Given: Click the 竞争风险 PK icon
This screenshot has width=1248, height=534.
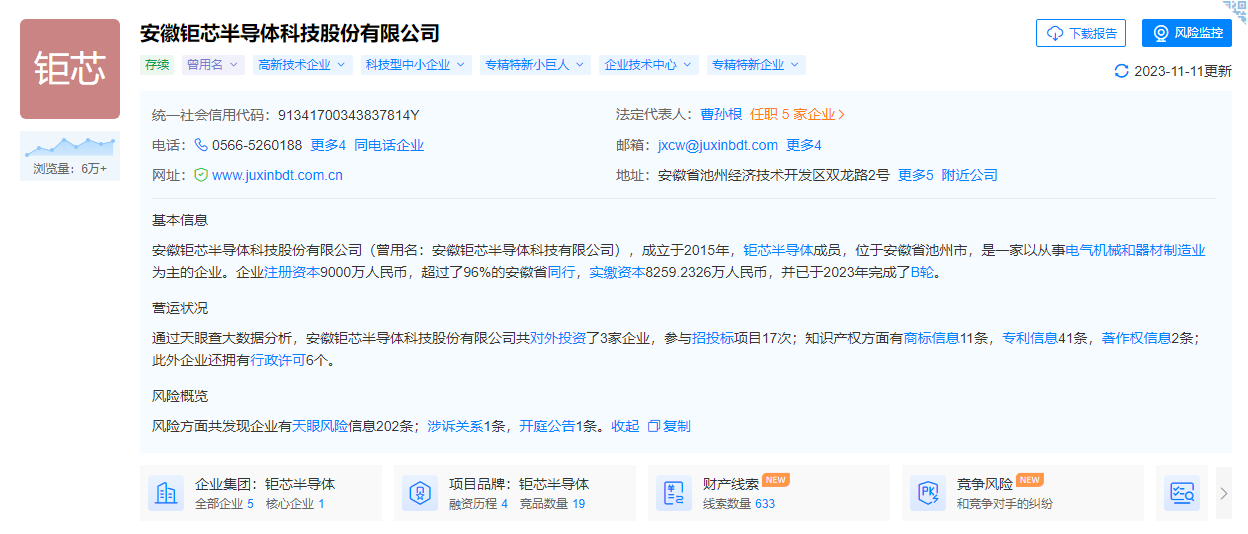Looking at the screenshot, I should coord(928,493).
